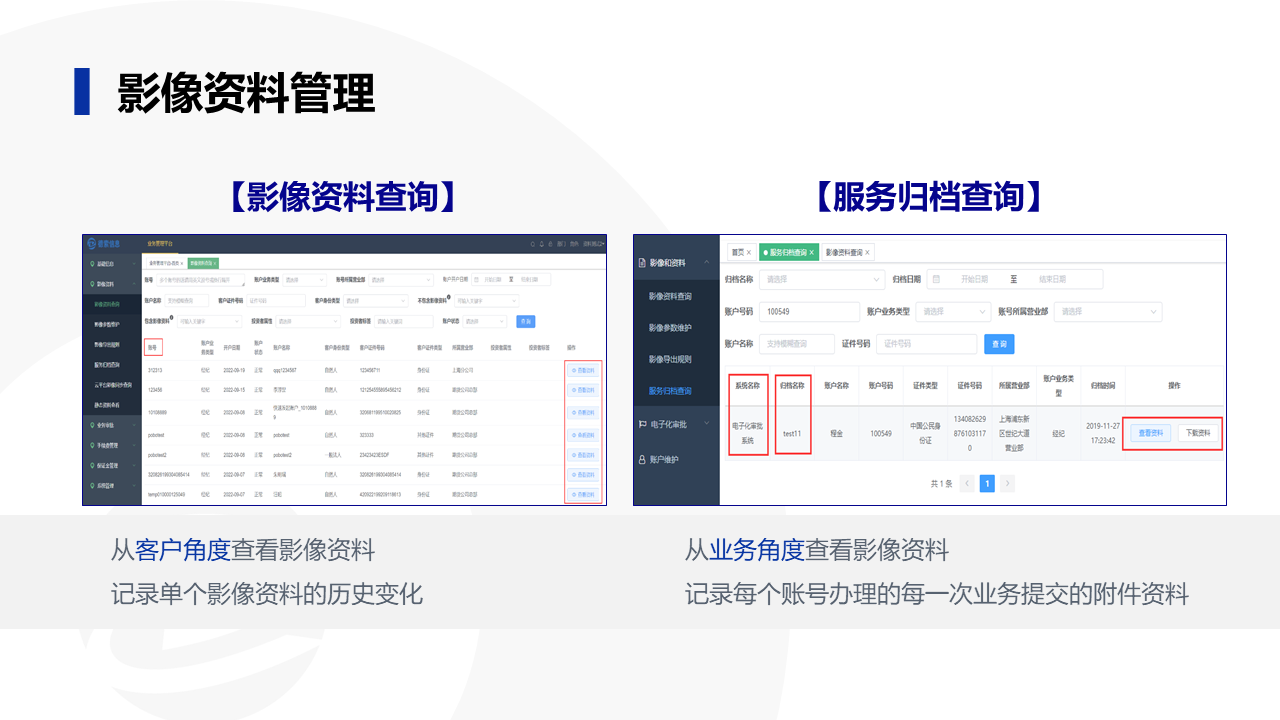This screenshot has width=1280, height=720.
Task: Click the calendar icon in 归档日期 field
Action: click(x=936, y=279)
